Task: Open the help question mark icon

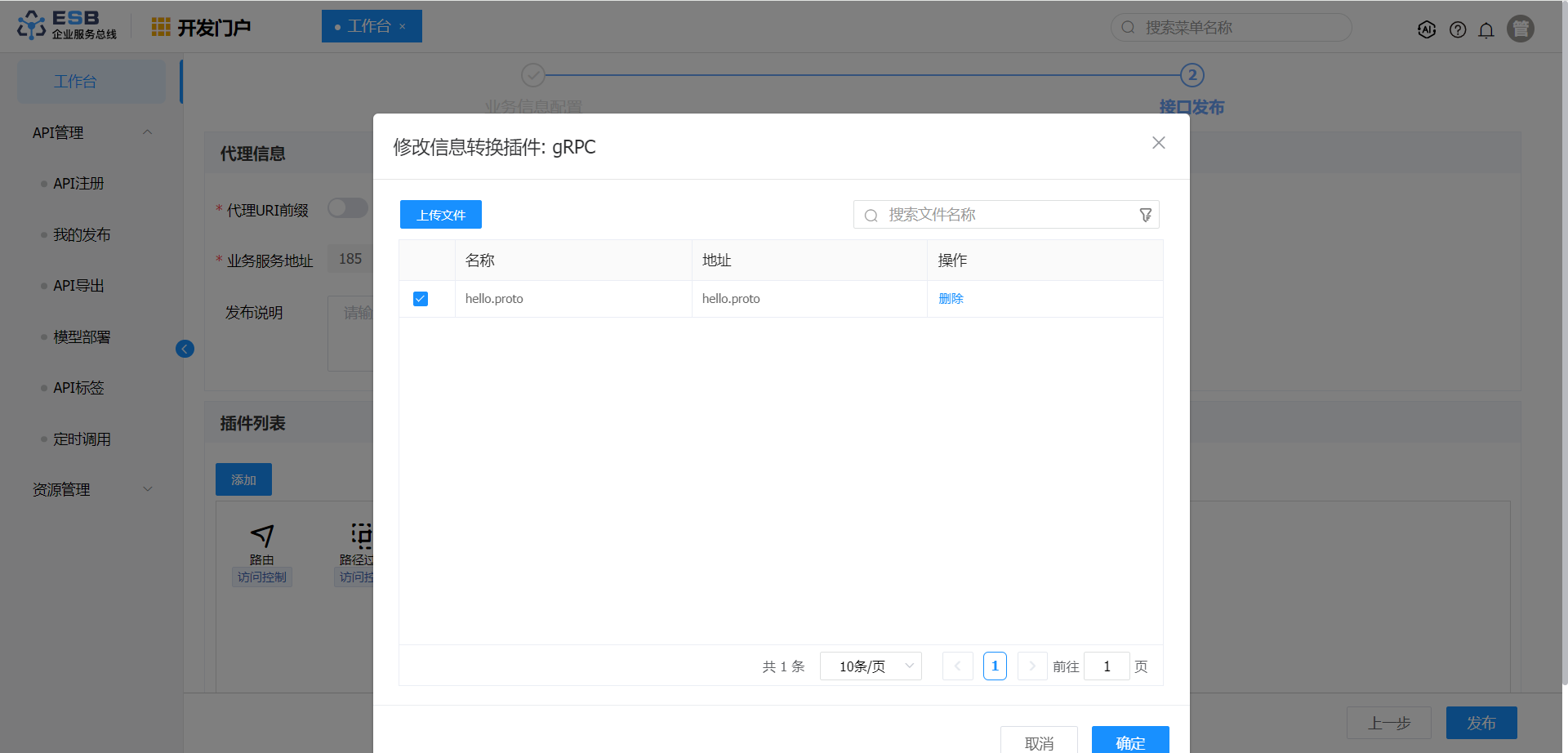Action: (1458, 29)
